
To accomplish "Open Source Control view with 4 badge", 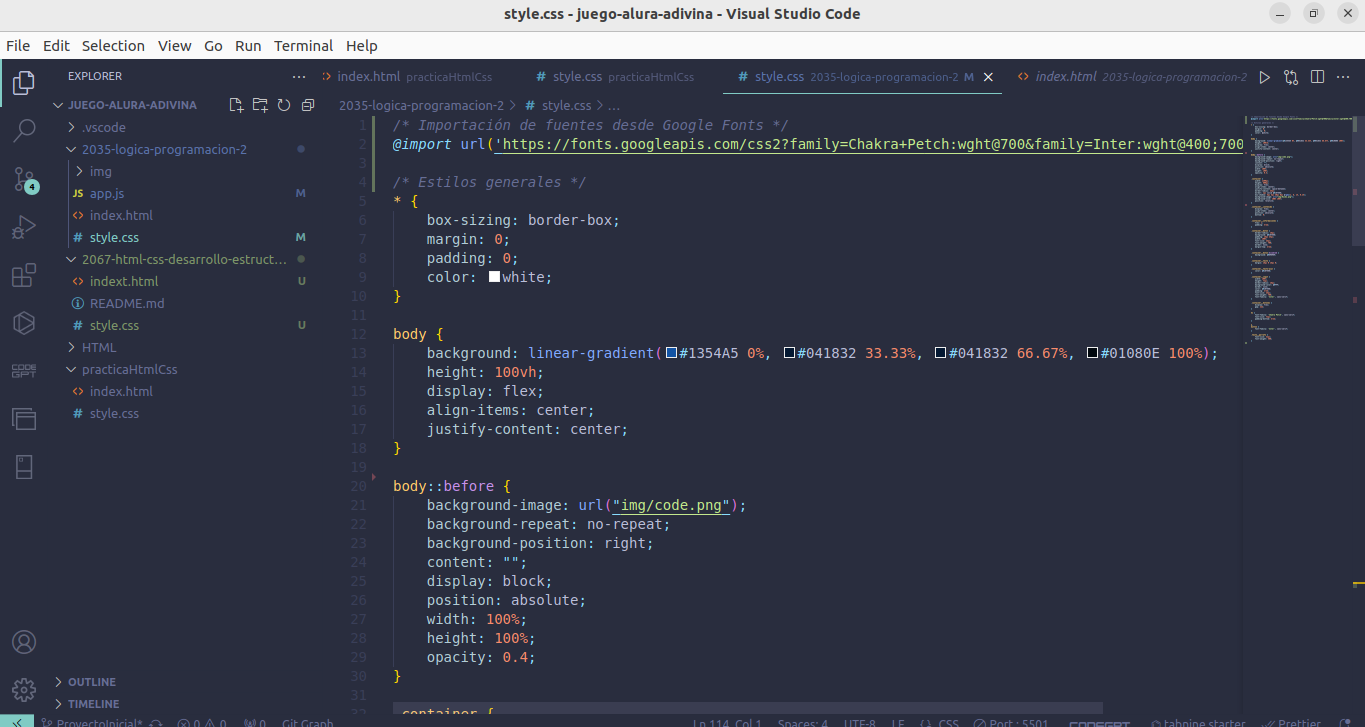I will [x=24, y=179].
